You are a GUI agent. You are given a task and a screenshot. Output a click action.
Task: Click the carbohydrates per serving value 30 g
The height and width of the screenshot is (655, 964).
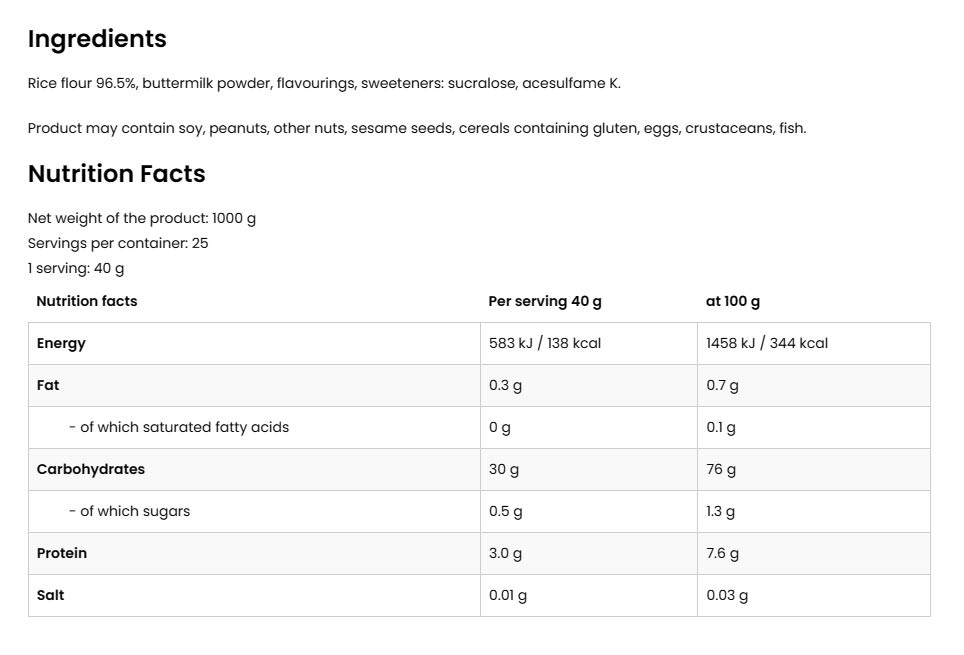click(504, 469)
